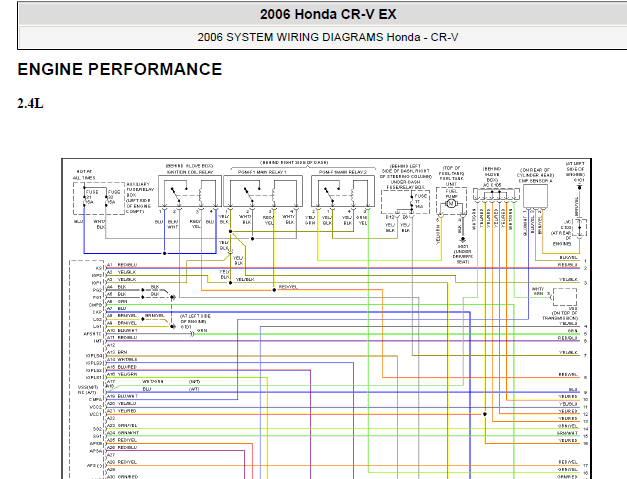The height and width of the screenshot is (479, 627).
Task: Click the "(M/T)" note on WHT/GRN wire
Action: coord(194,382)
